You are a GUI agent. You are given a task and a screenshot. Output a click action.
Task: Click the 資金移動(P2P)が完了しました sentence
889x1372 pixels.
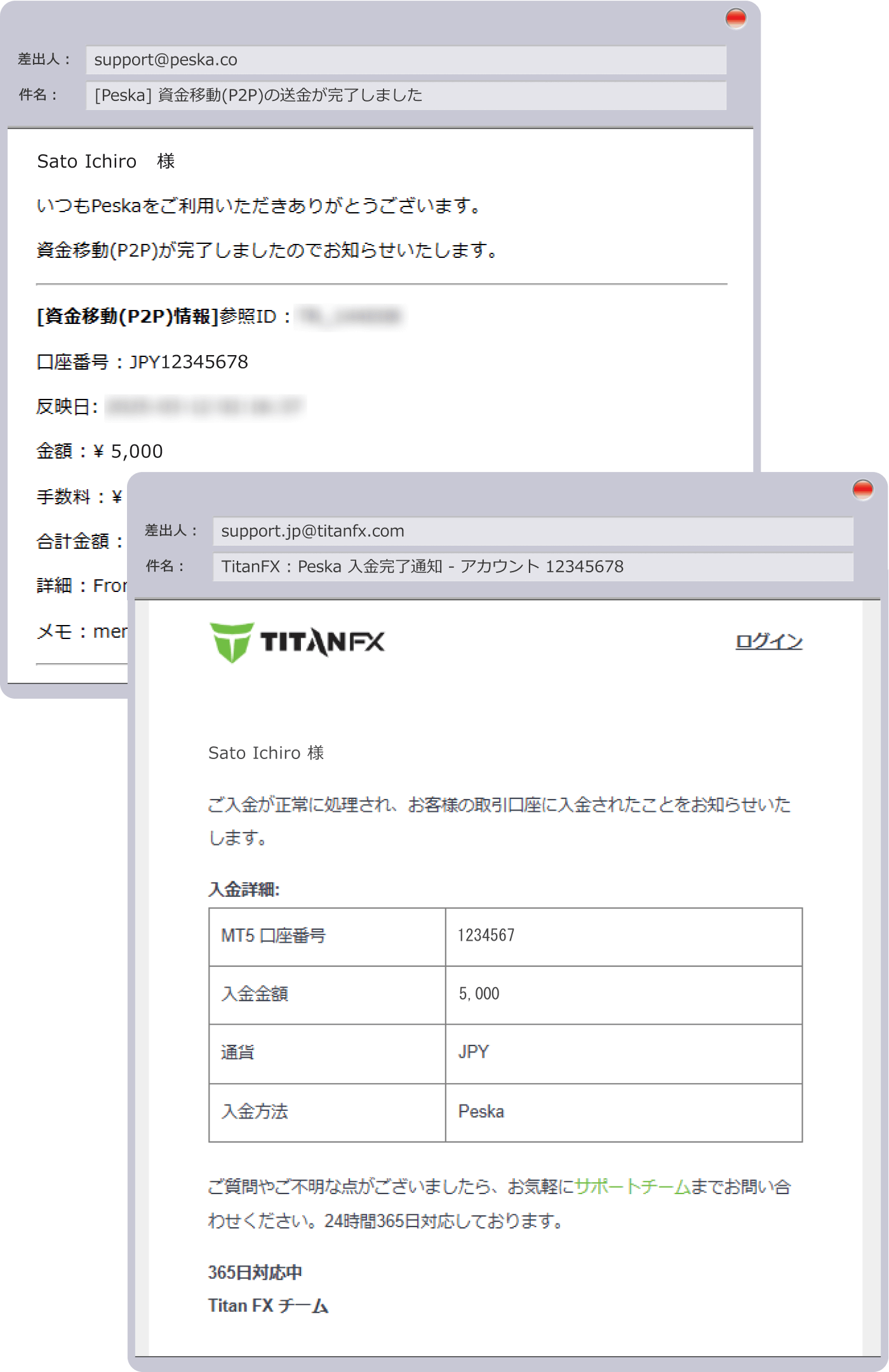point(267,250)
